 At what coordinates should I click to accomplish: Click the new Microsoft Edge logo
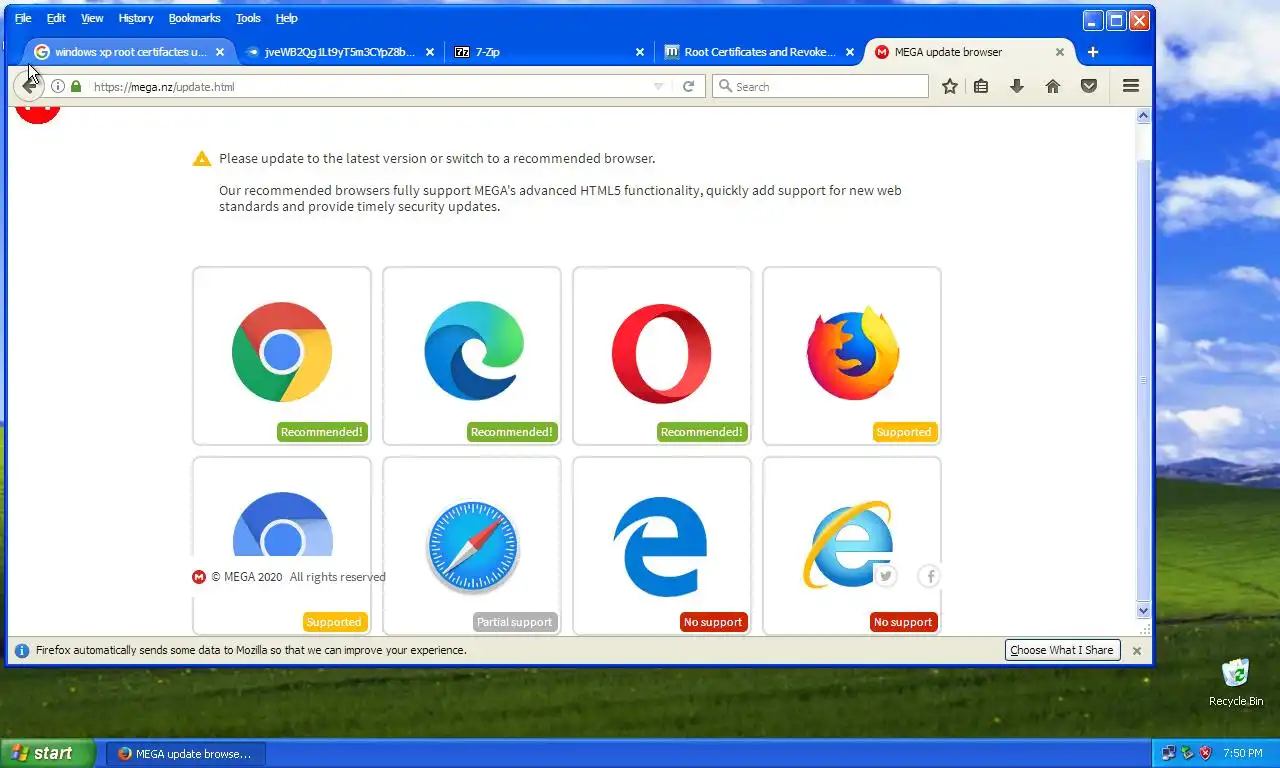click(473, 351)
